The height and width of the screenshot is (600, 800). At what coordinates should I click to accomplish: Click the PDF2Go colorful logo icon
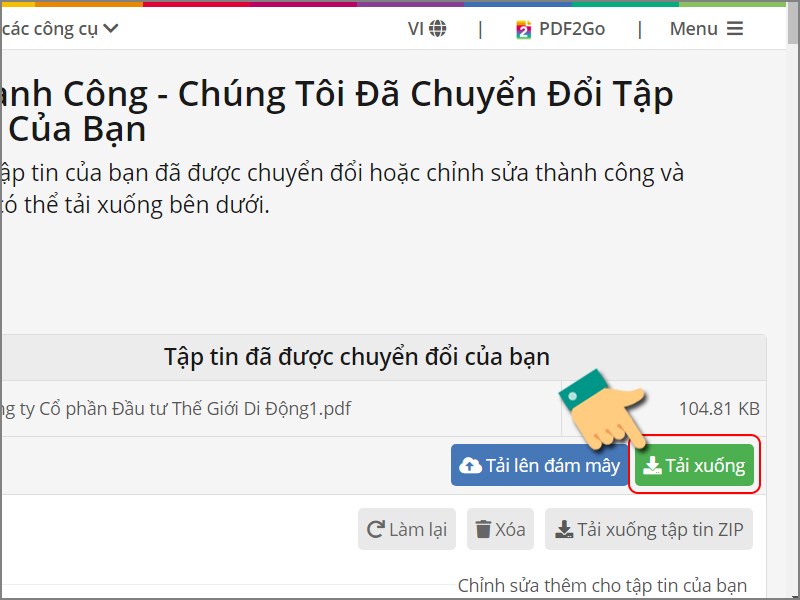(x=523, y=29)
